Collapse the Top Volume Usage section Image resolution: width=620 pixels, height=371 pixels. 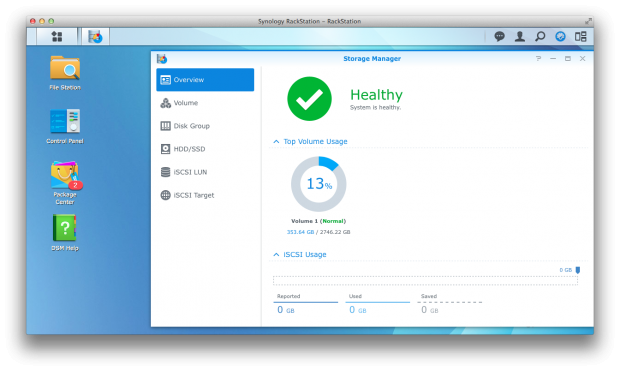276,141
